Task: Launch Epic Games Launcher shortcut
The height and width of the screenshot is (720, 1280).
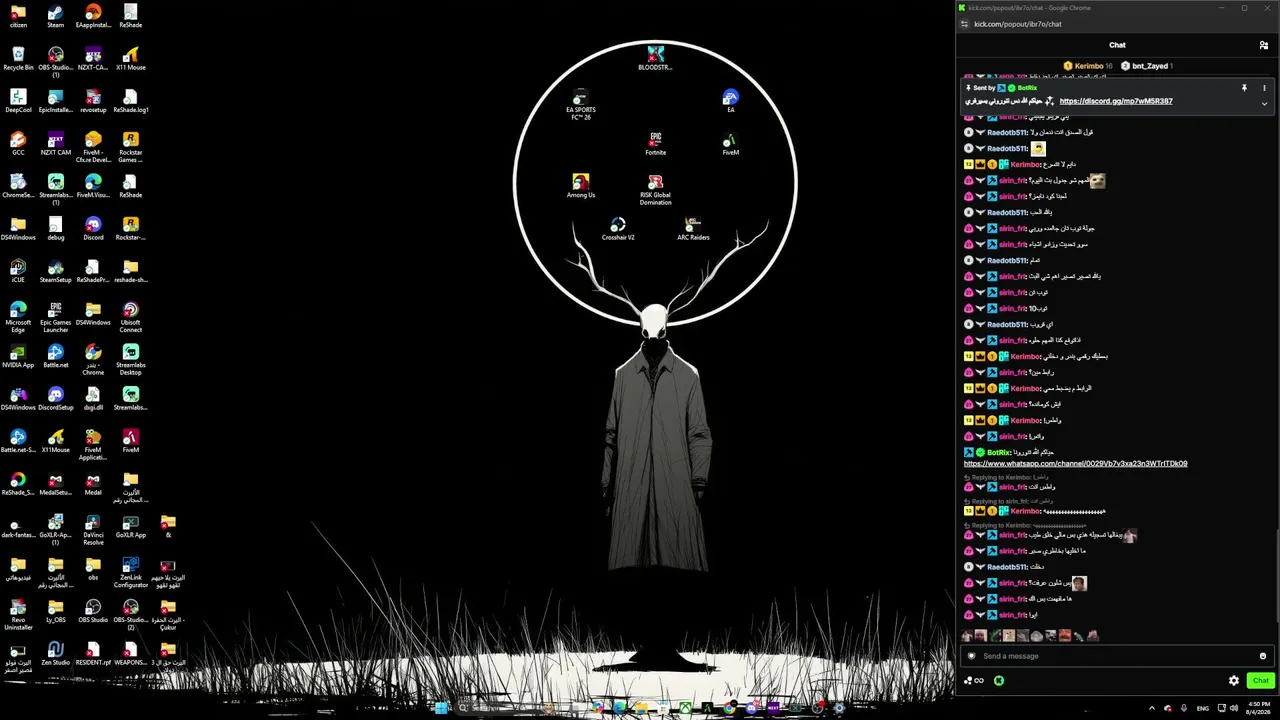Action: pyautogui.click(x=55, y=318)
